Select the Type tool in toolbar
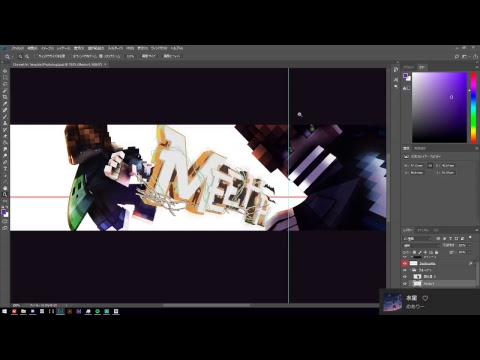480x360 pixels. (5, 169)
